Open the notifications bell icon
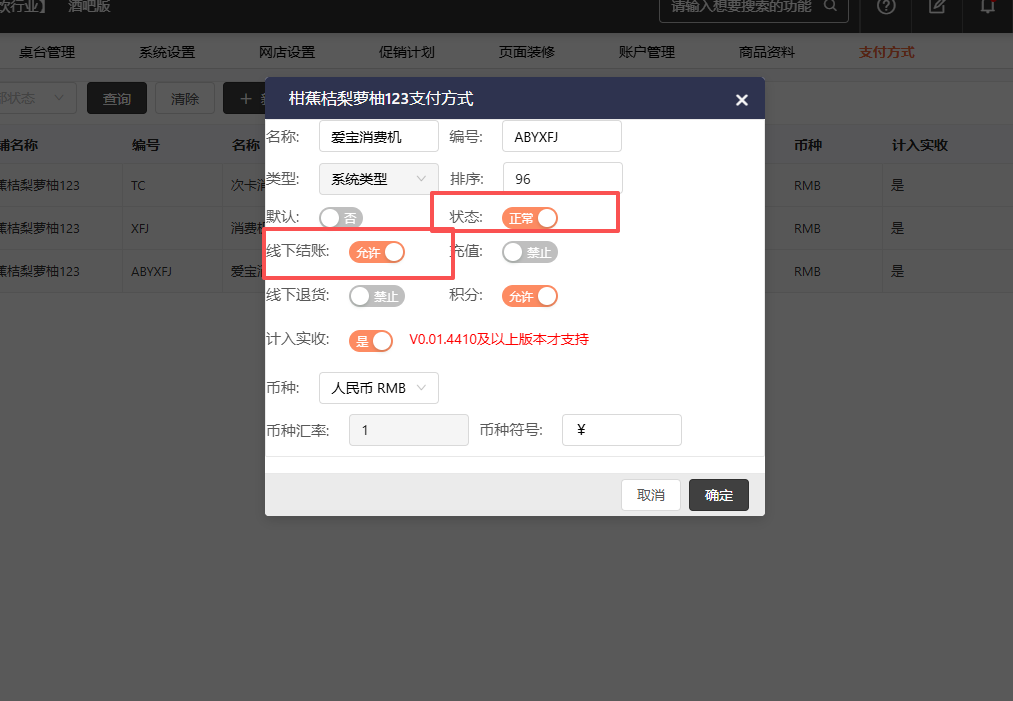1013x701 pixels. coord(988,7)
